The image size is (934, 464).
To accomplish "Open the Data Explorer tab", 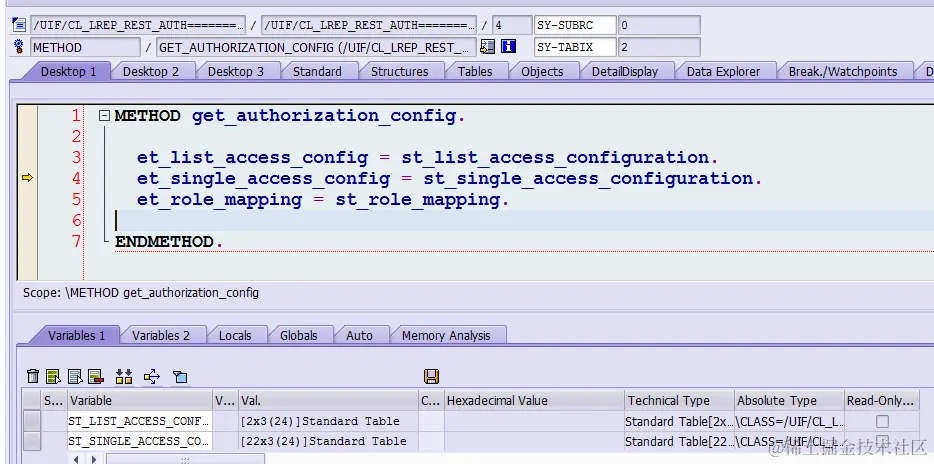I will 724,71.
